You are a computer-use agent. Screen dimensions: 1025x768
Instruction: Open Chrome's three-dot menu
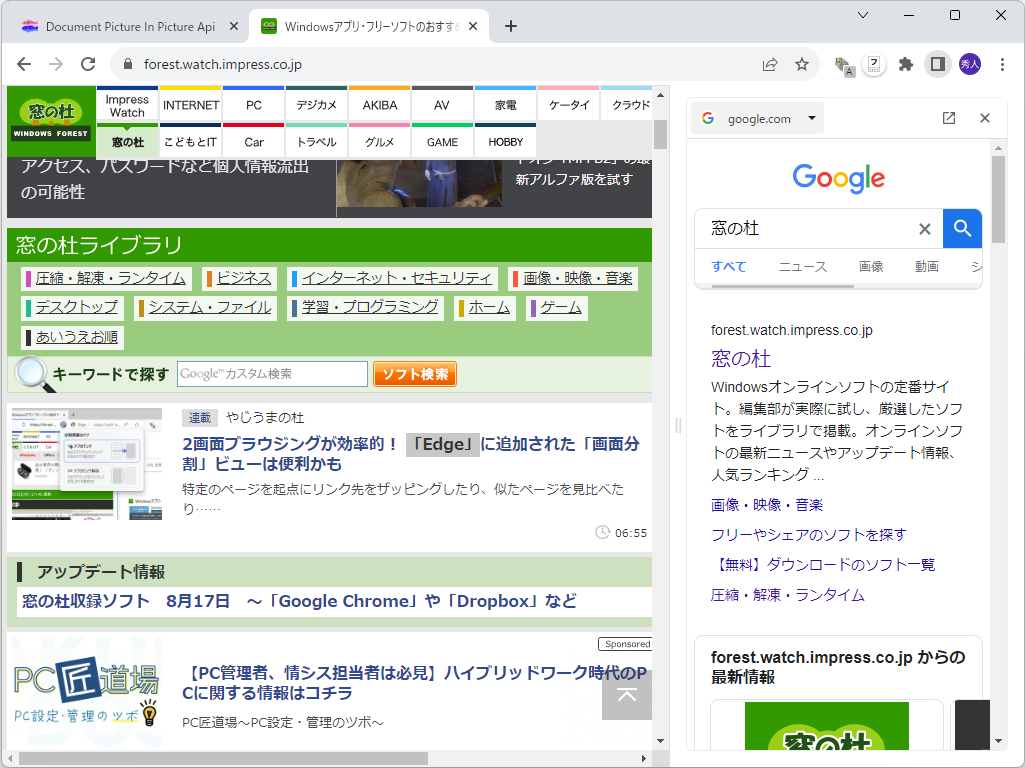click(x=1003, y=64)
